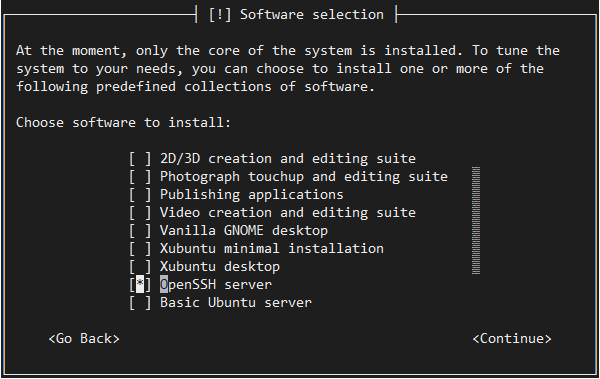Click the software list scrollbar
Image resolution: width=600 pixels, height=379 pixels.
476,221
